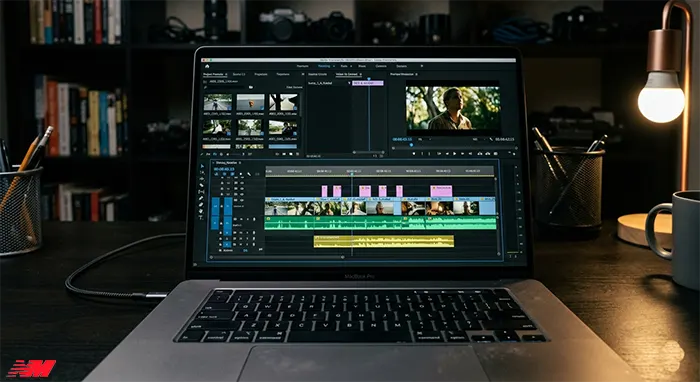The width and height of the screenshot is (700, 382).
Task: Click blue playhead timecode in Program Monitor
Action: 402,139
